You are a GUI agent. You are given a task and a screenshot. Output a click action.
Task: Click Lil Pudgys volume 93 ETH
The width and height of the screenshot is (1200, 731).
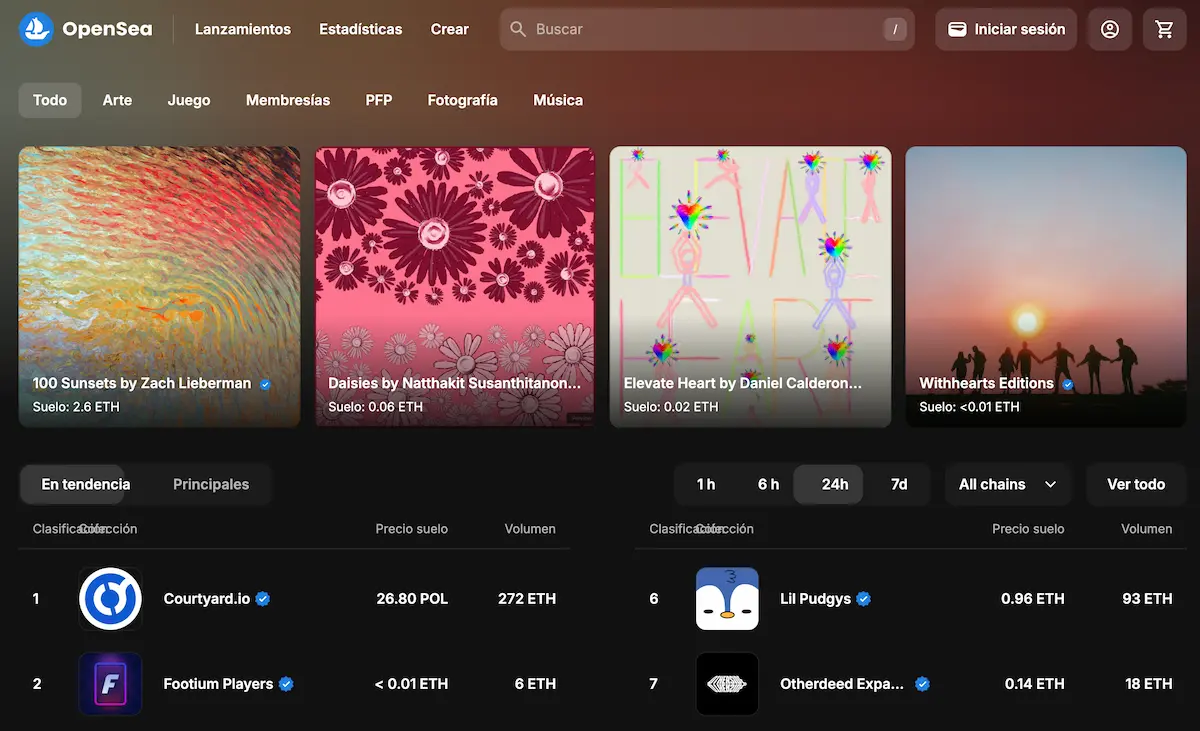coord(1147,599)
